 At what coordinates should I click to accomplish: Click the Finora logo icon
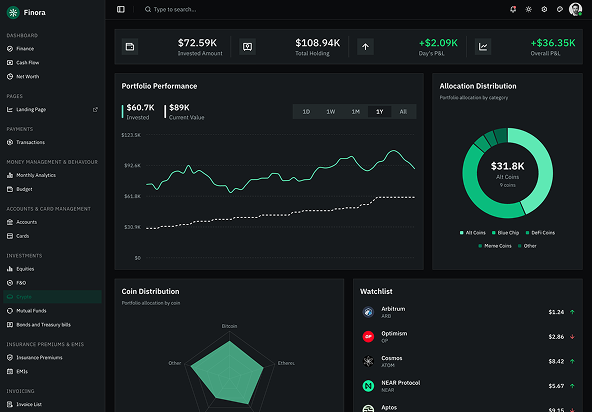[13, 12]
